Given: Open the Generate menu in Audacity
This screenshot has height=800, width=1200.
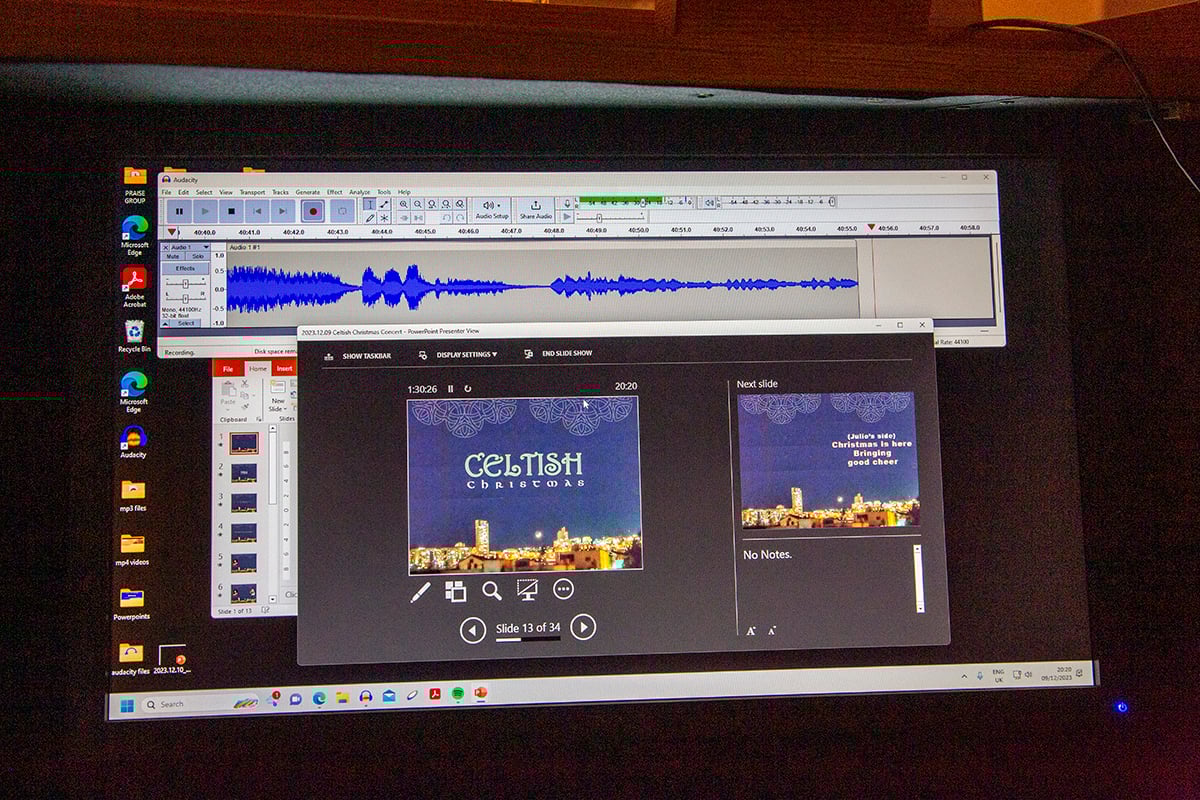Looking at the screenshot, I should (x=307, y=192).
